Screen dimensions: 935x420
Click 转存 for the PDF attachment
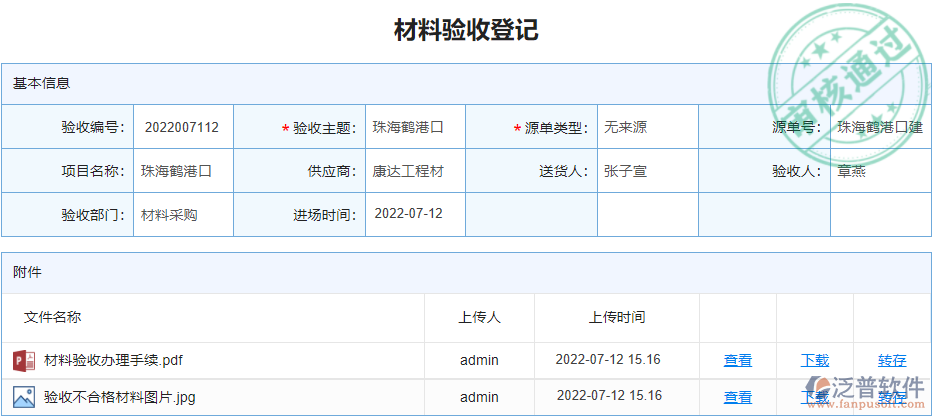click(x=892, y=361)
